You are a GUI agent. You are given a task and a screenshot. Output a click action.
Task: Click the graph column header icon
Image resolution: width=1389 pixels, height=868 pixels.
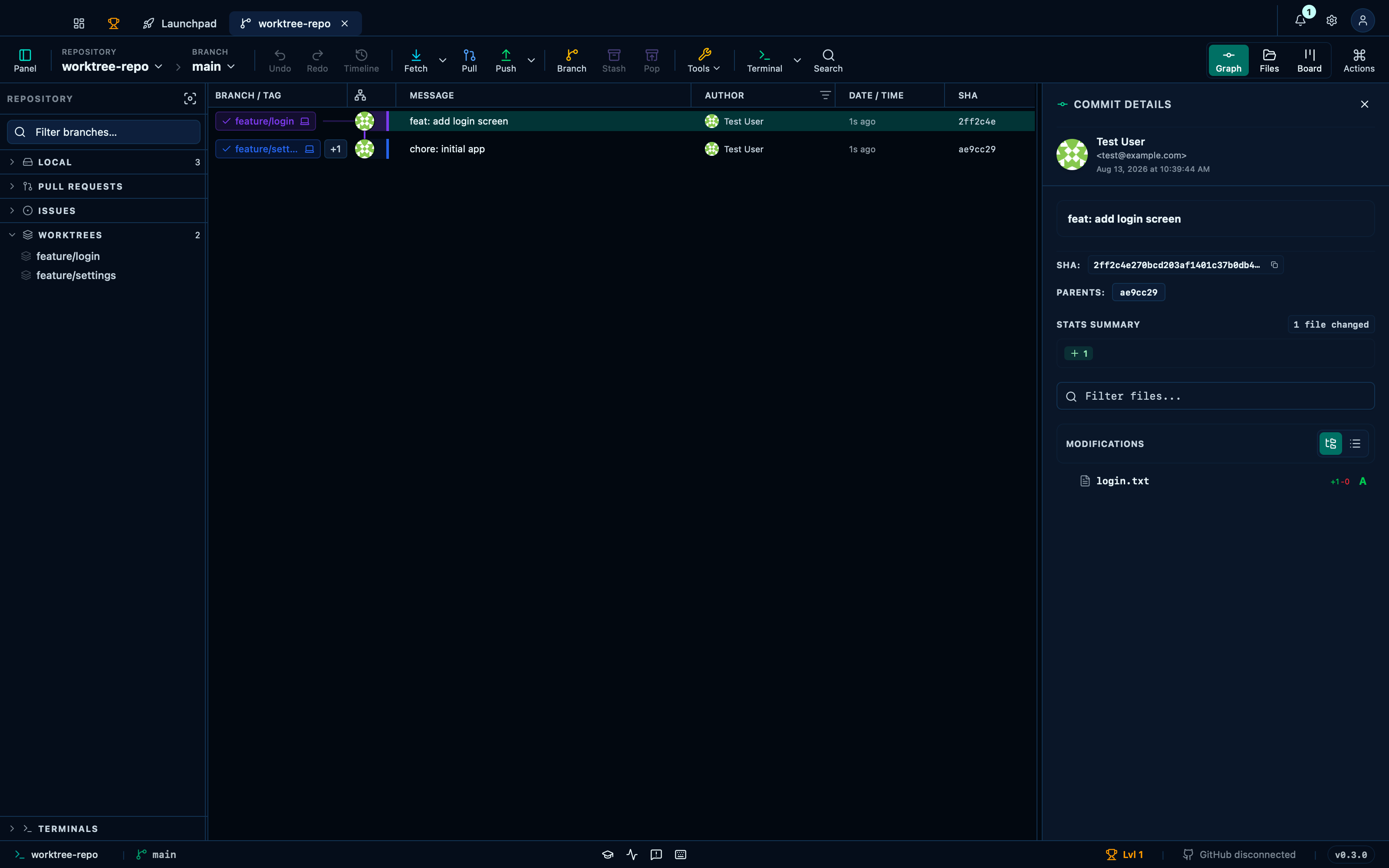[360, 95]
